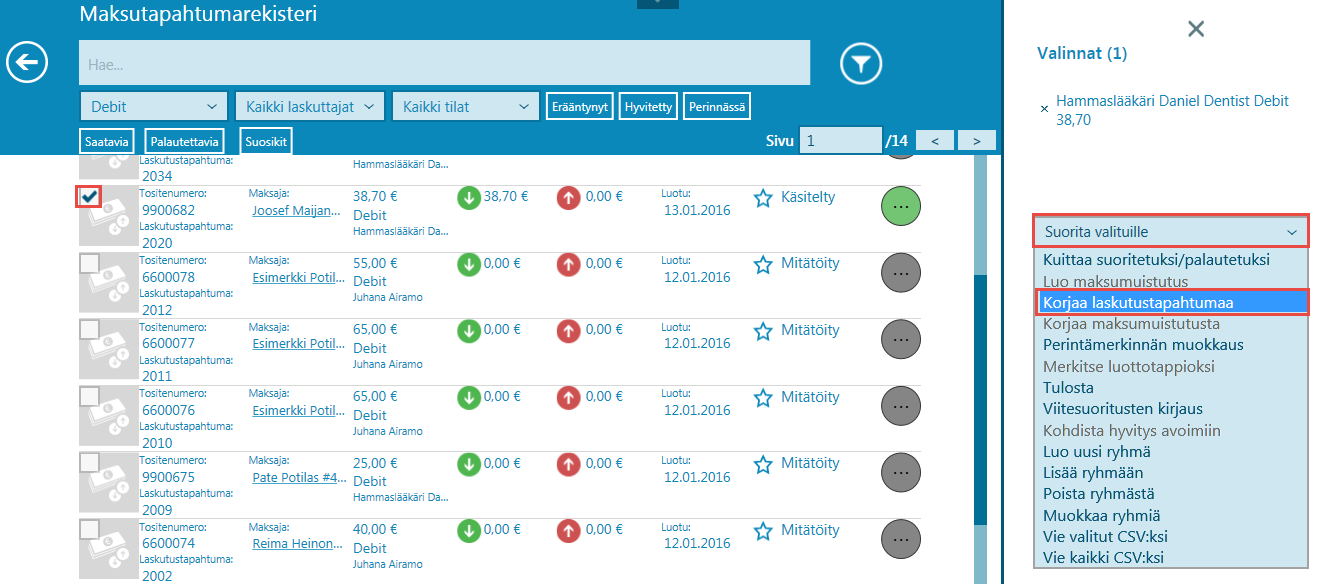Screen dimensions: 1322x584
Task: Select checkbox for voucher 6600078
Action: tap(89, 263)
